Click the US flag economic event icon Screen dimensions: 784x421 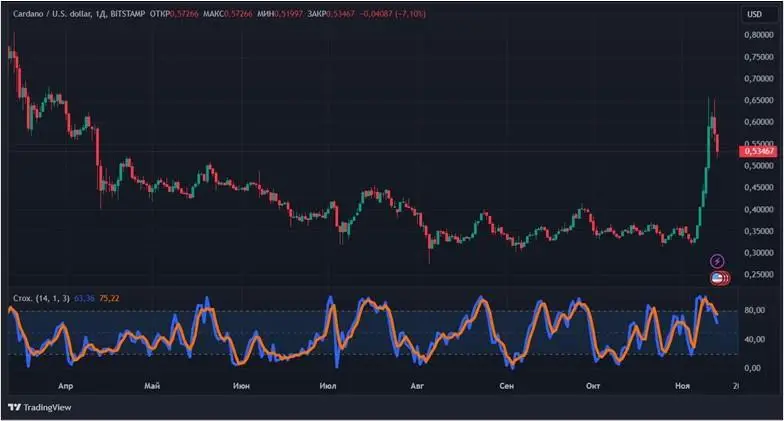click(x=717, y=277)
